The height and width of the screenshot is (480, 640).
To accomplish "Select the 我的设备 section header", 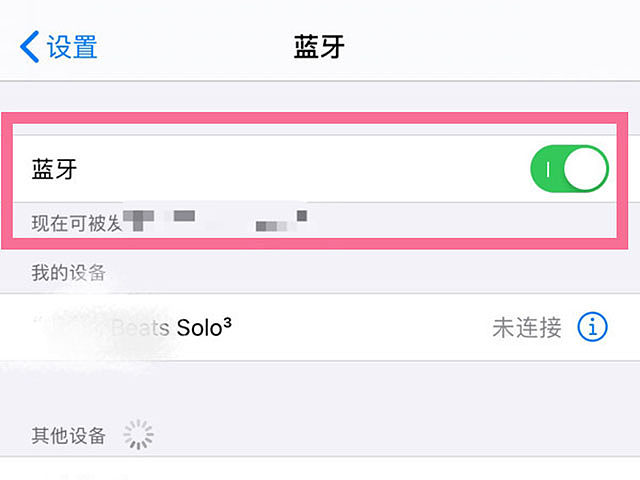I will coord(69,272).
